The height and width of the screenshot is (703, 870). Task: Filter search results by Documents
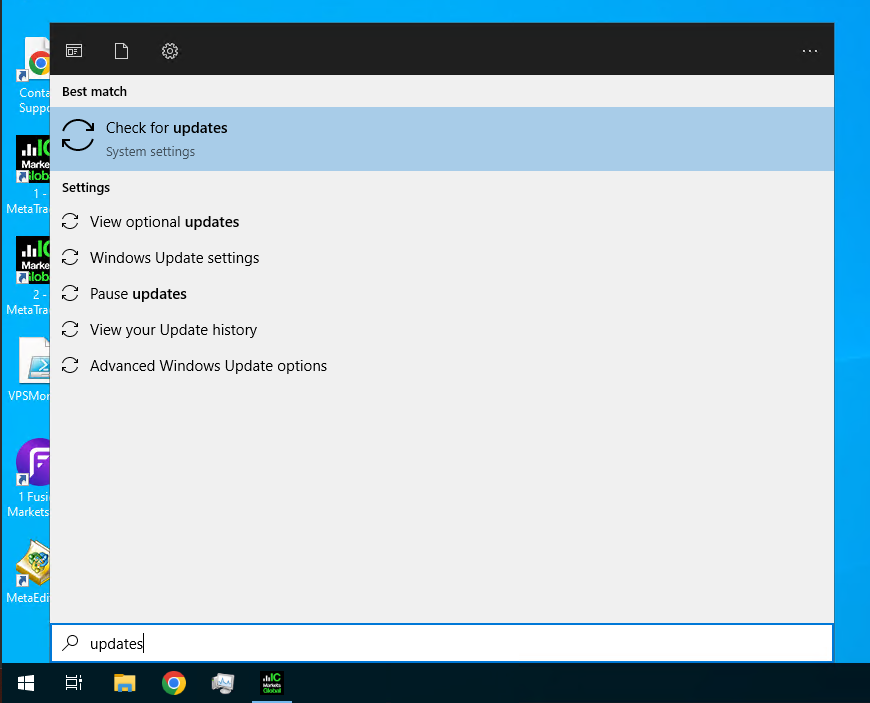(x=121, y=50)
